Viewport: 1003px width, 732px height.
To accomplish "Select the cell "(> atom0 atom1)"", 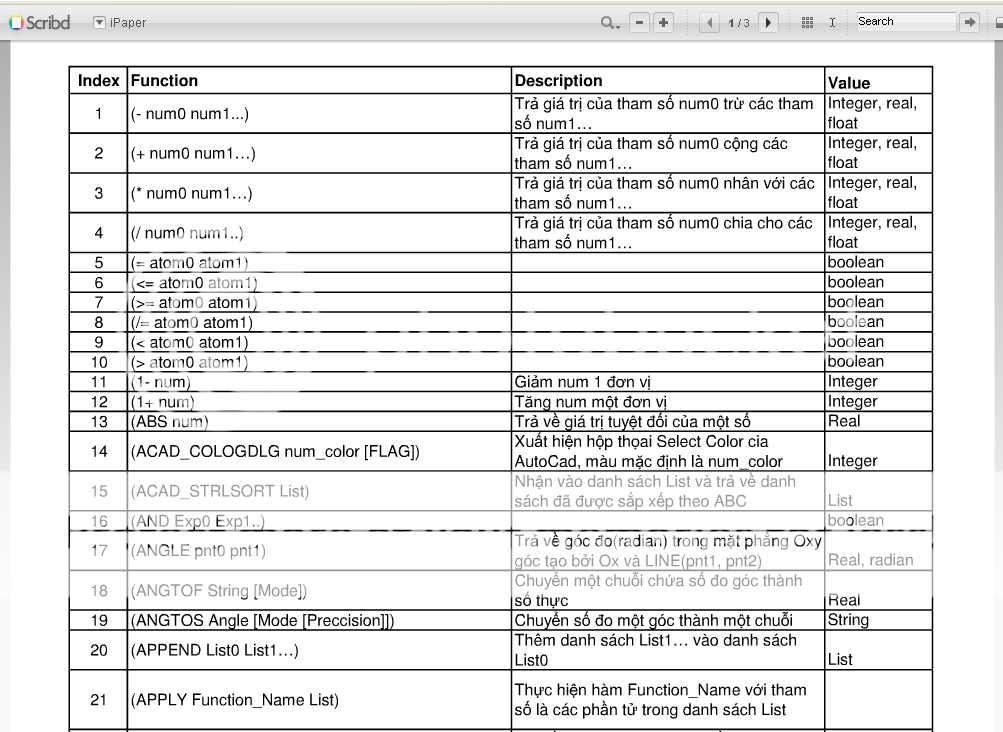I will click(319, 362).
